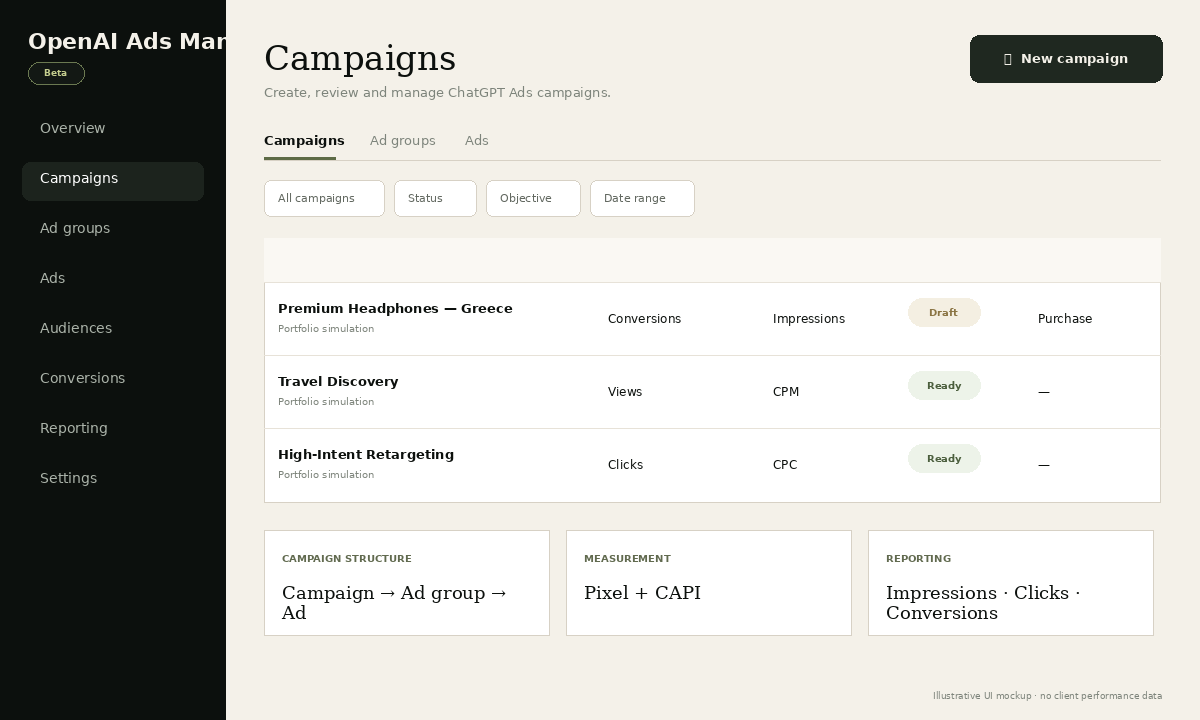Open the Objective filter dropdown
1200x720 pixels.
click(533, 198)
